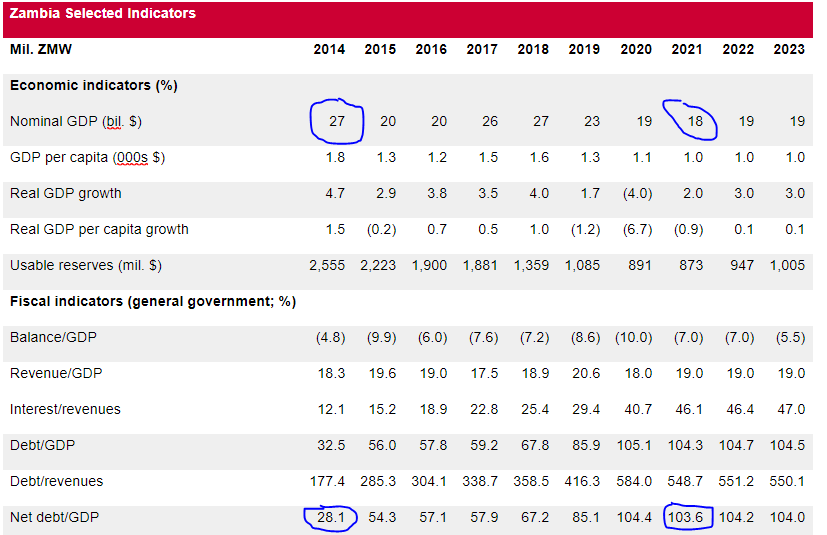Click the Usable reserves 2014 value 2,555
The image size is (827, 535).
point(327,265)
